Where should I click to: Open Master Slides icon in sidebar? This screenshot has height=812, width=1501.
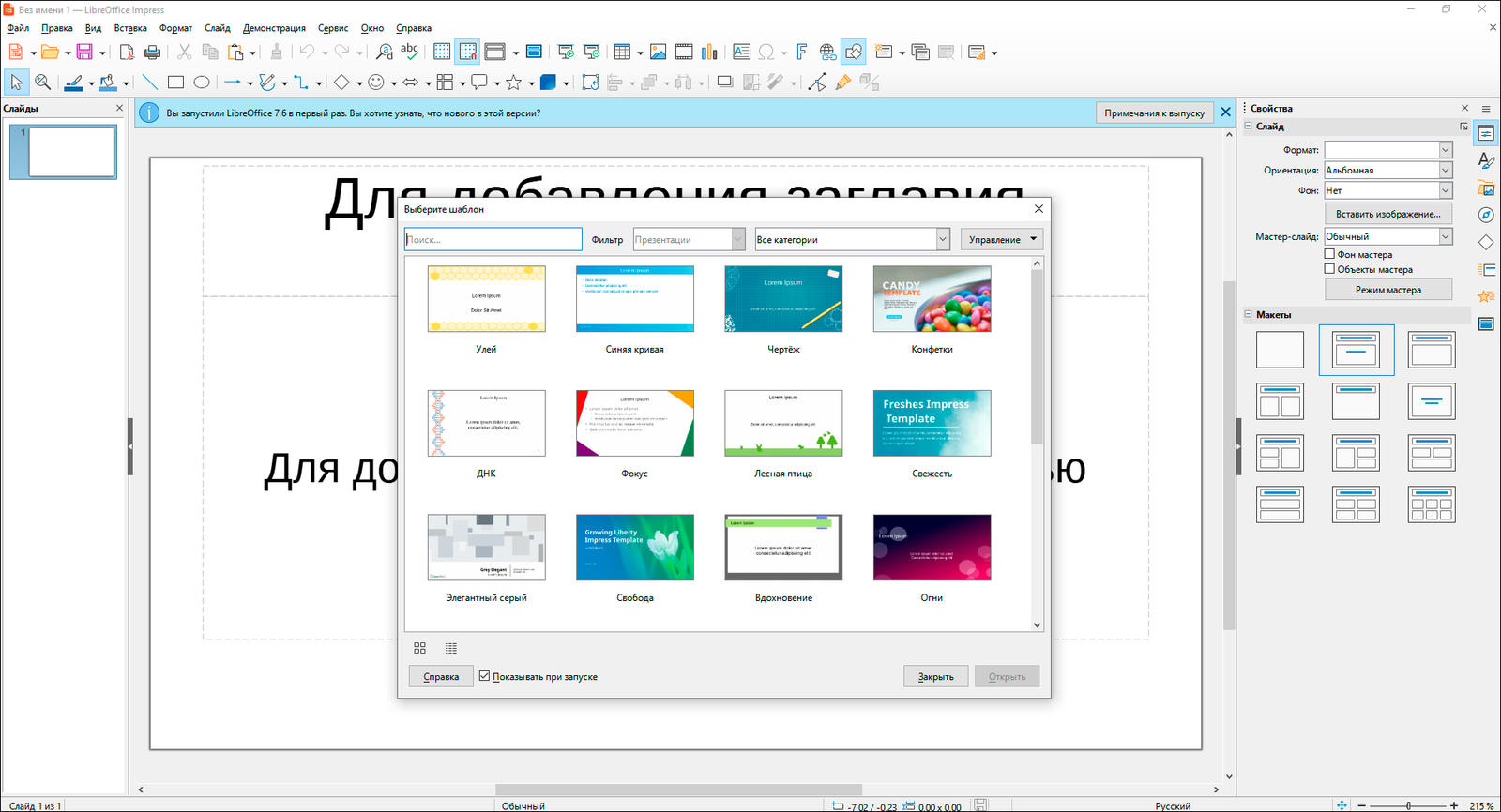[1486, 323]
